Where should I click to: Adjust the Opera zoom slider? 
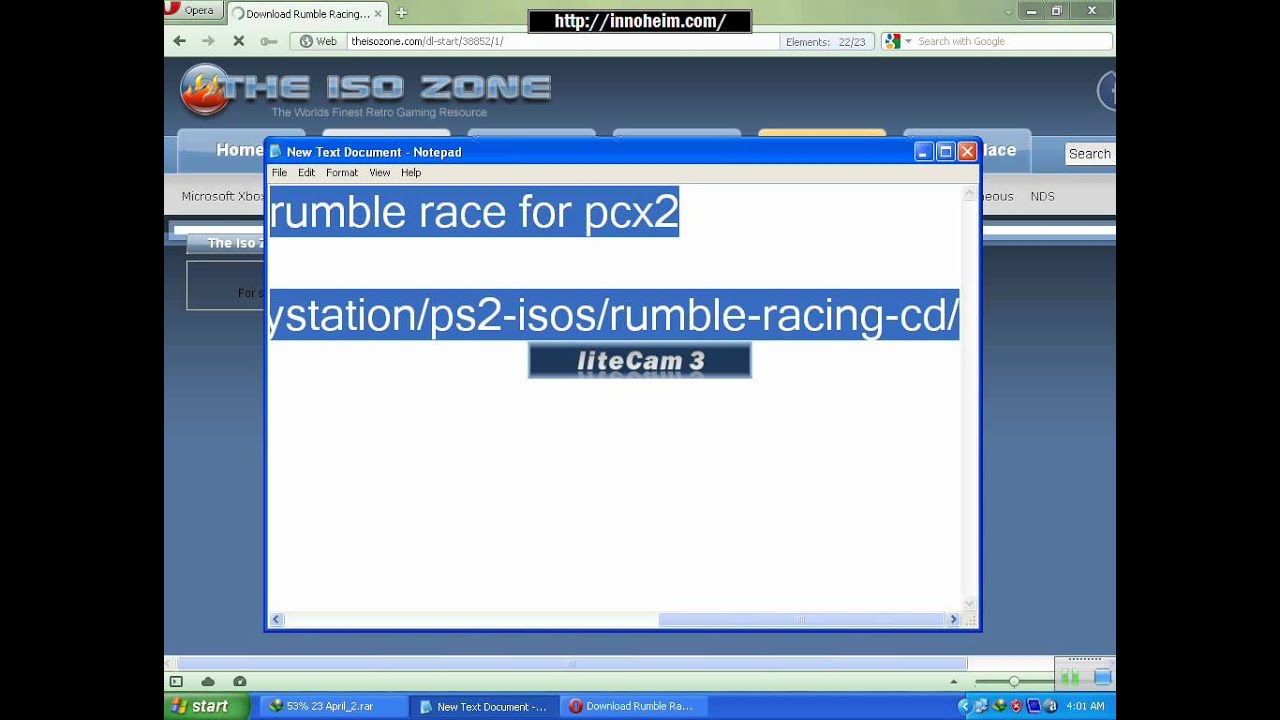click(1014, 682)
